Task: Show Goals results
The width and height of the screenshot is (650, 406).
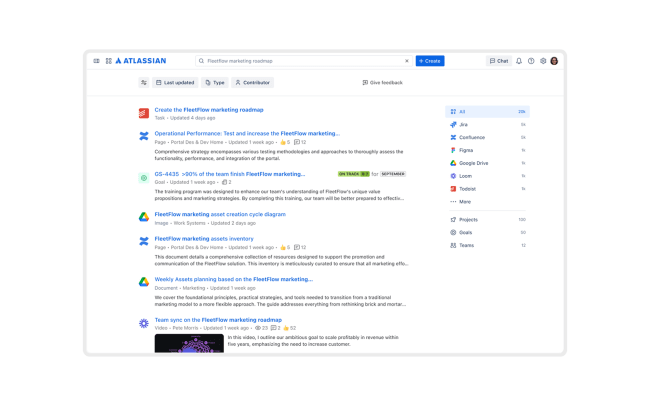Action: click(488, 232)
